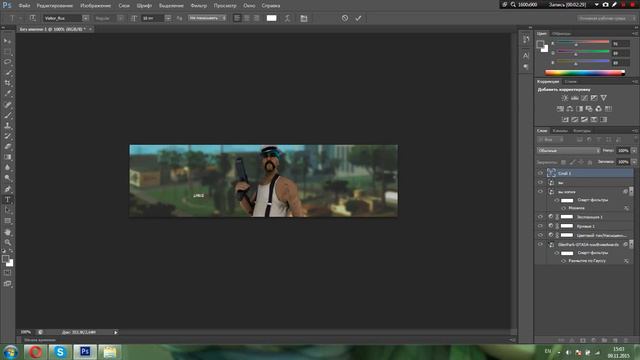Commit text edits with the checkmark
The width and height of the screenshot is (640, 360).
pyautogui.click(x=358, y=18)
